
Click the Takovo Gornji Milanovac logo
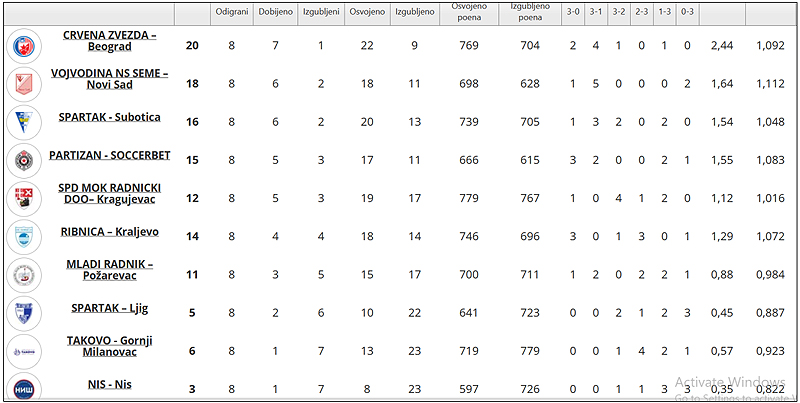pos(22,349)
